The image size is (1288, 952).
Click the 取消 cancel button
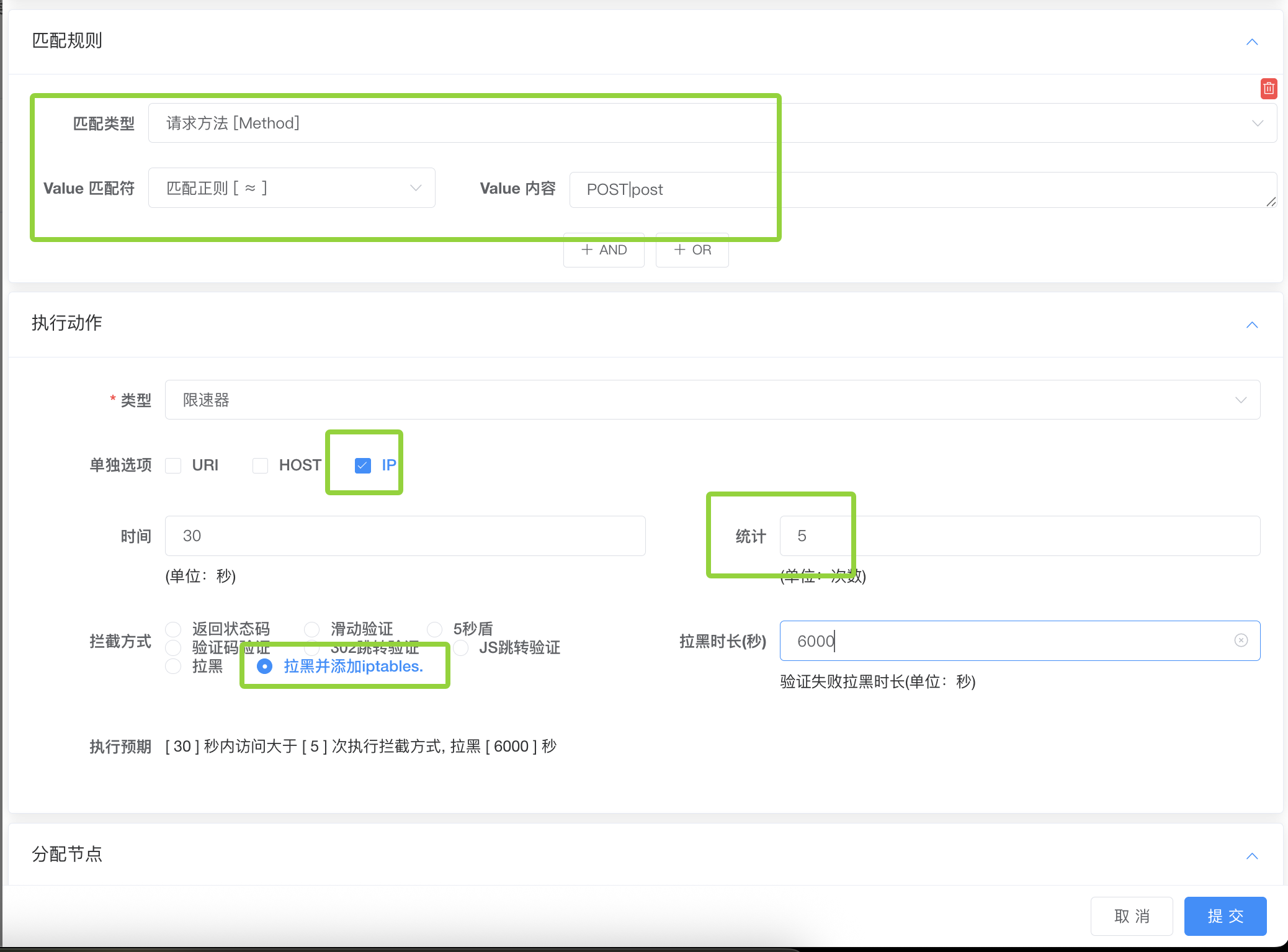click(1132, 916)
